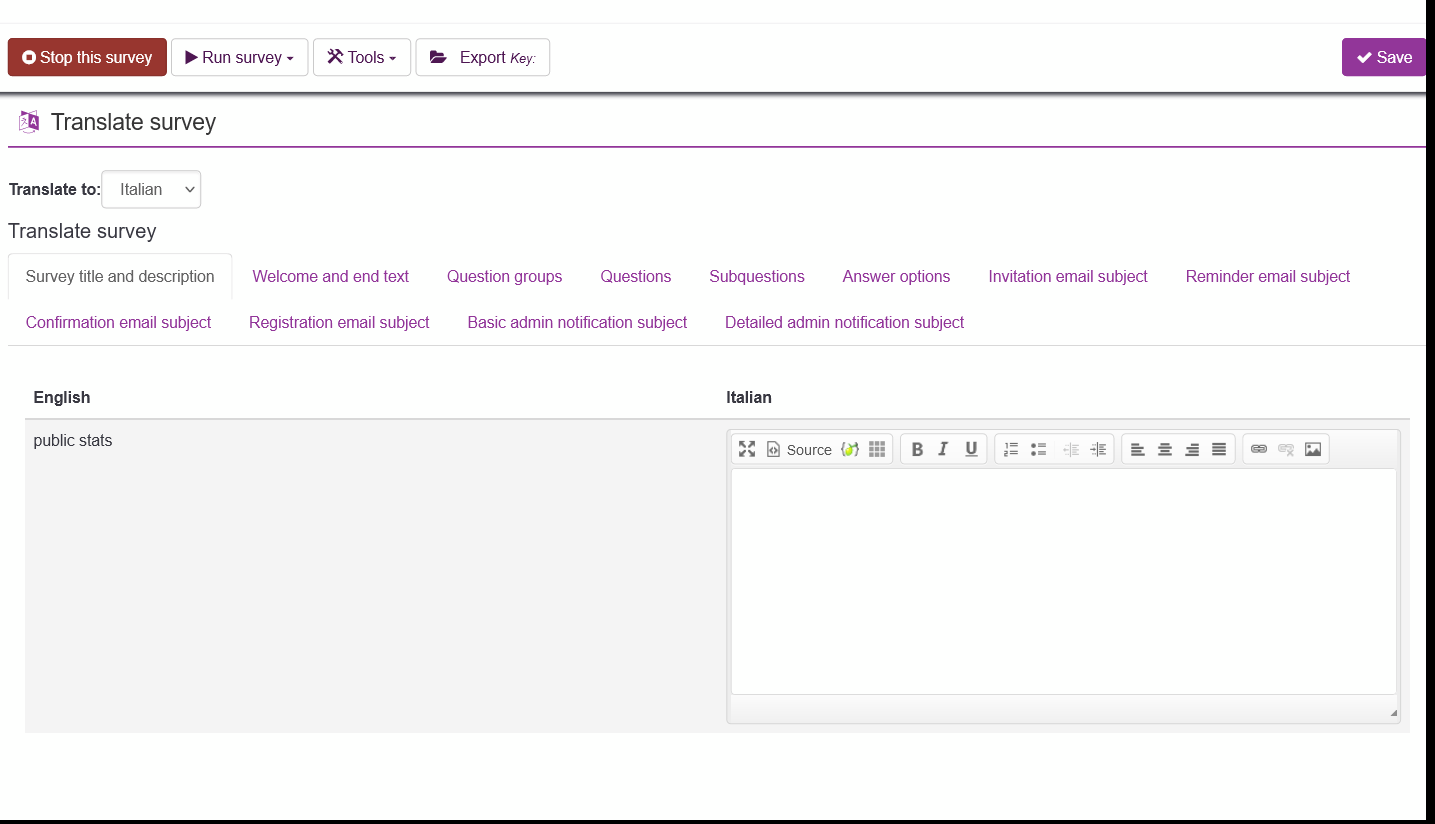Viewport: 1435px width, 824px height.
Task: Insert a link in editor
Action: point(1259,449)
